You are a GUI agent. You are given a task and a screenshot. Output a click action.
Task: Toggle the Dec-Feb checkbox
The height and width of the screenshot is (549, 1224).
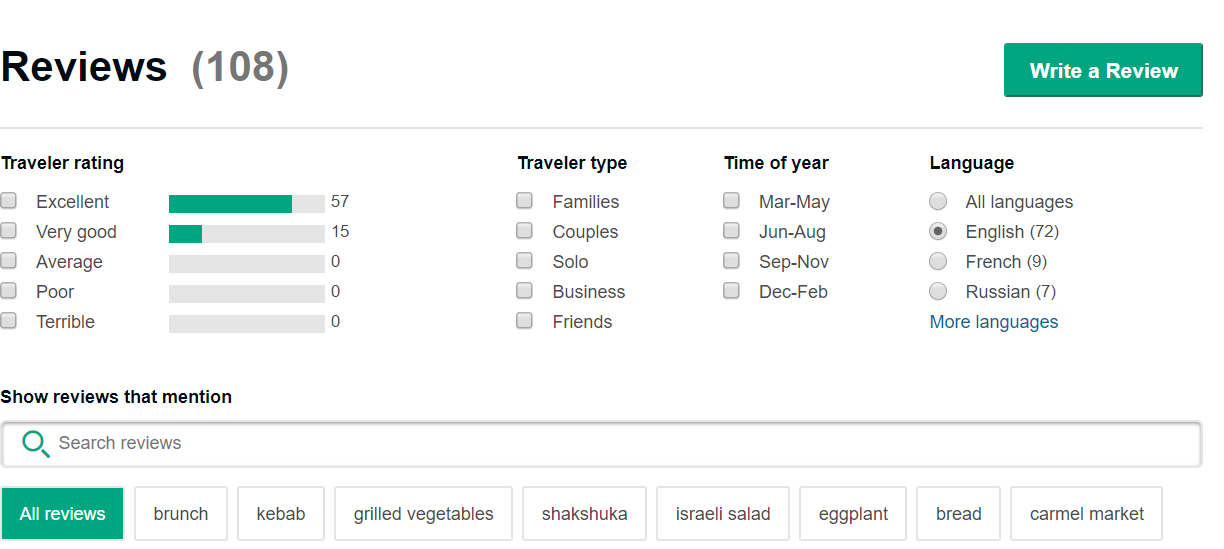(732, 291)
